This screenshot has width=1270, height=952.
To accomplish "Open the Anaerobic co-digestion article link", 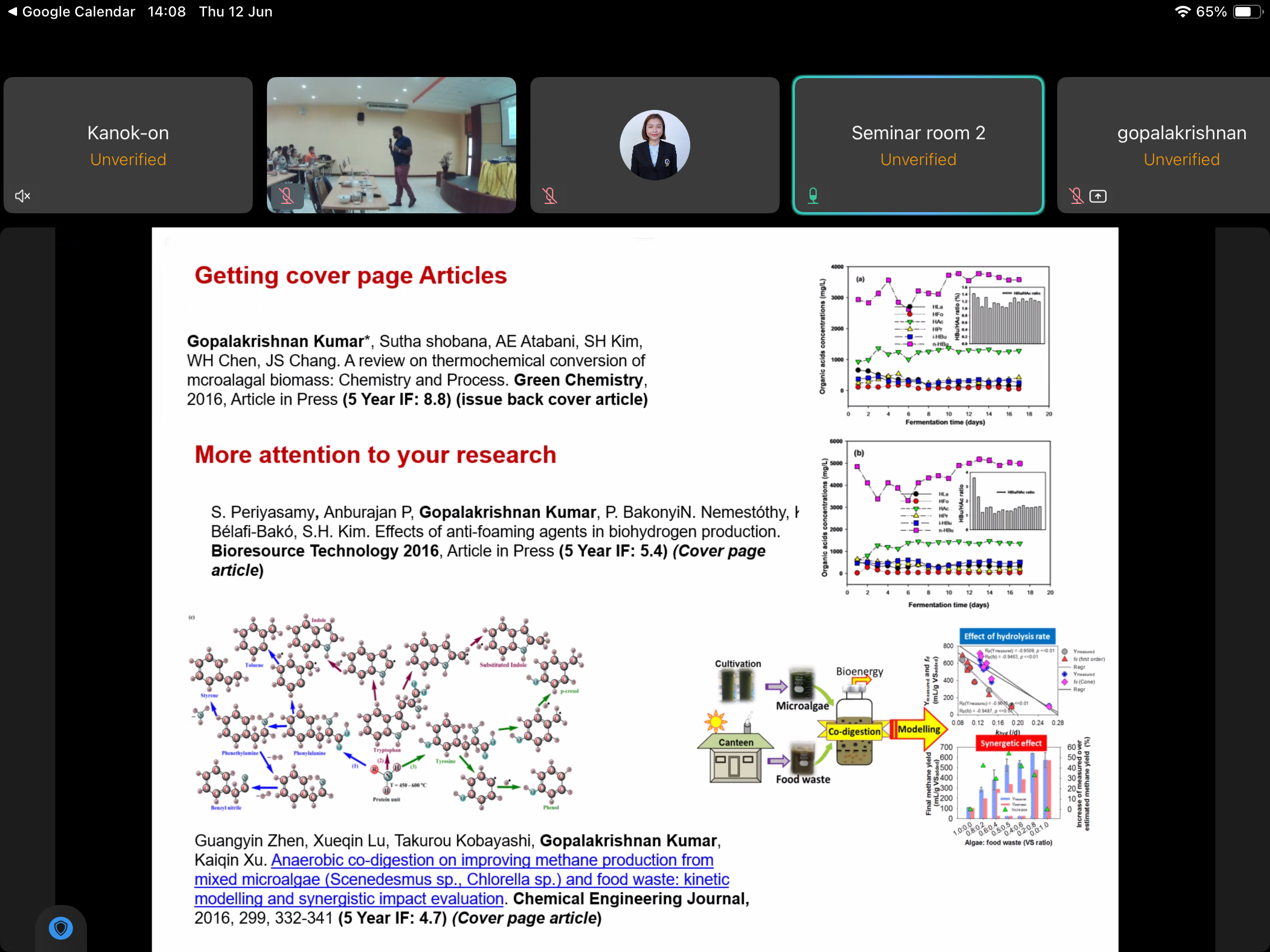I will pos(462,879).
